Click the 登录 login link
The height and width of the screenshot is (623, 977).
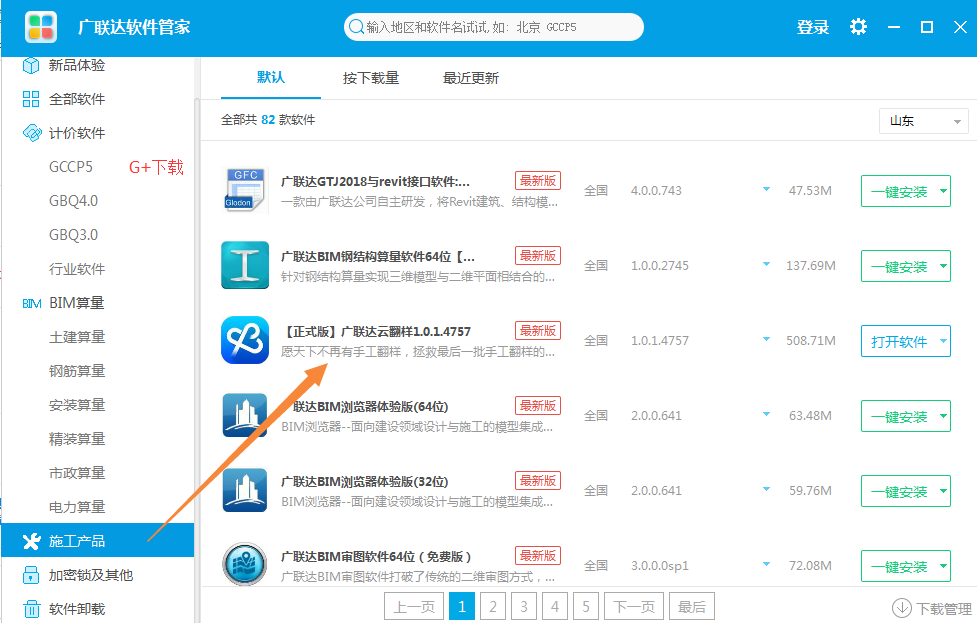click(813, 27)
